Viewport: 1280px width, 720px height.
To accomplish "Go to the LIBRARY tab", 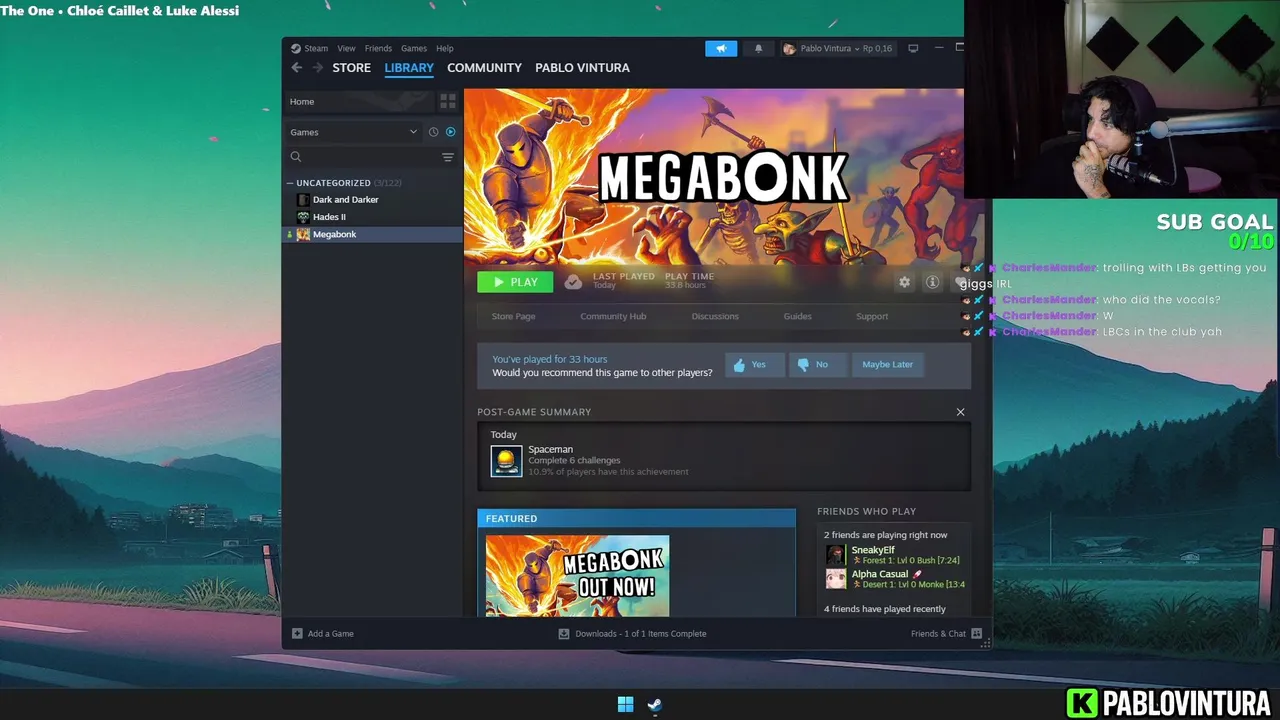I will pyautogui.click(x=409, y=68).
